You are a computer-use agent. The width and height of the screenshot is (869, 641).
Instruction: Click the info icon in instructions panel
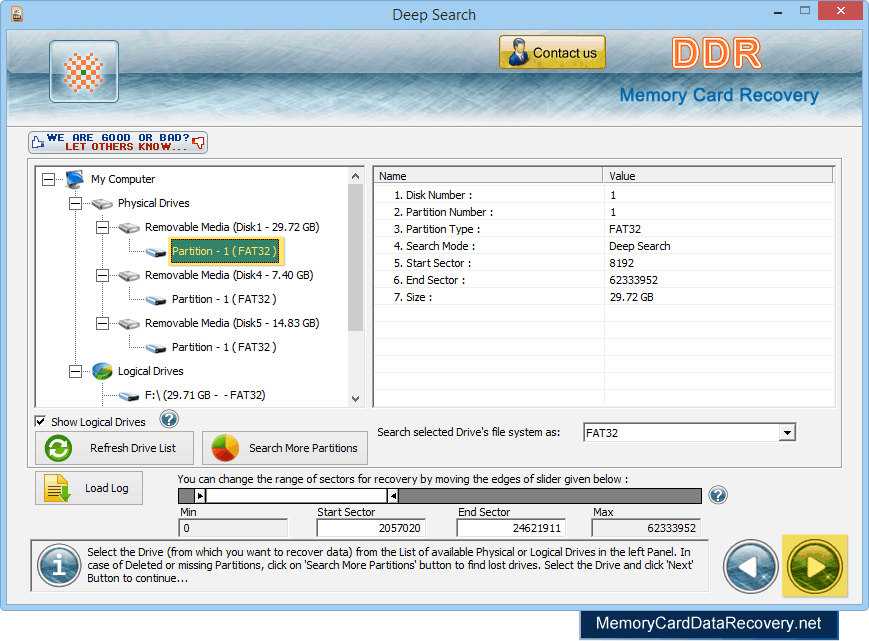(59, 565)
